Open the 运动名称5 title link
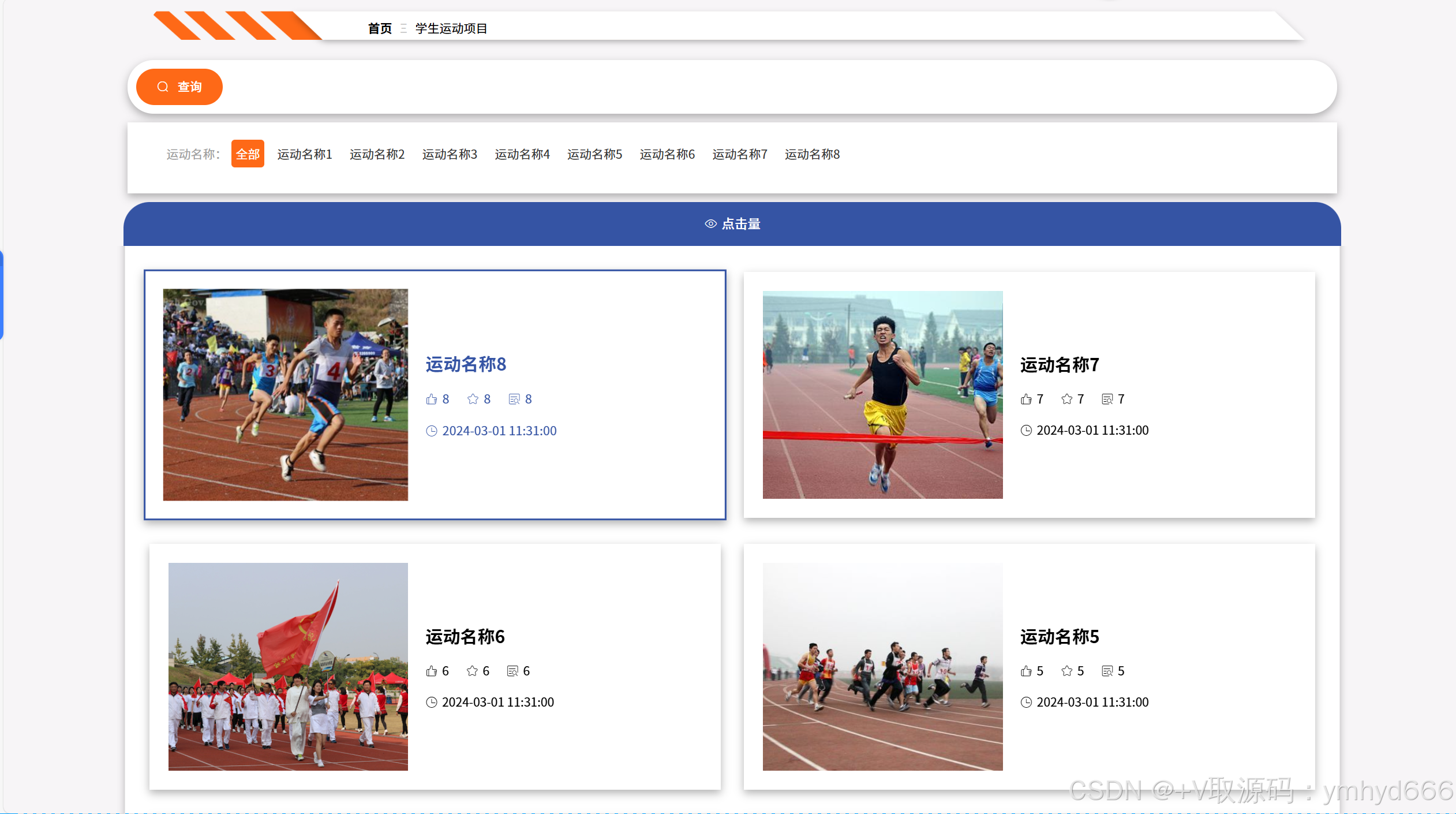1456x814 pixels. click(x=1060, y=637)
